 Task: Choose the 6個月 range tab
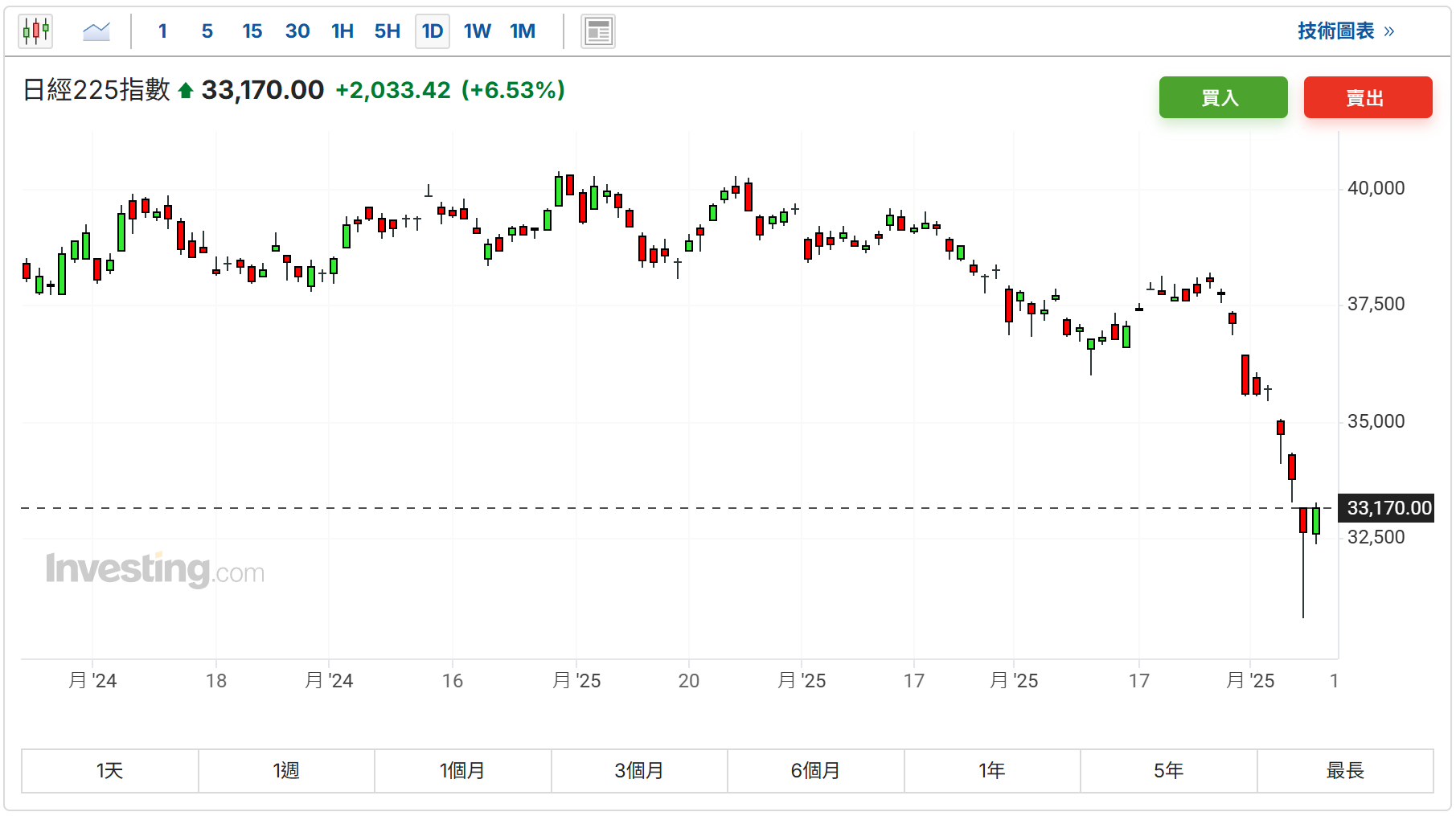(x=816, y=771)
